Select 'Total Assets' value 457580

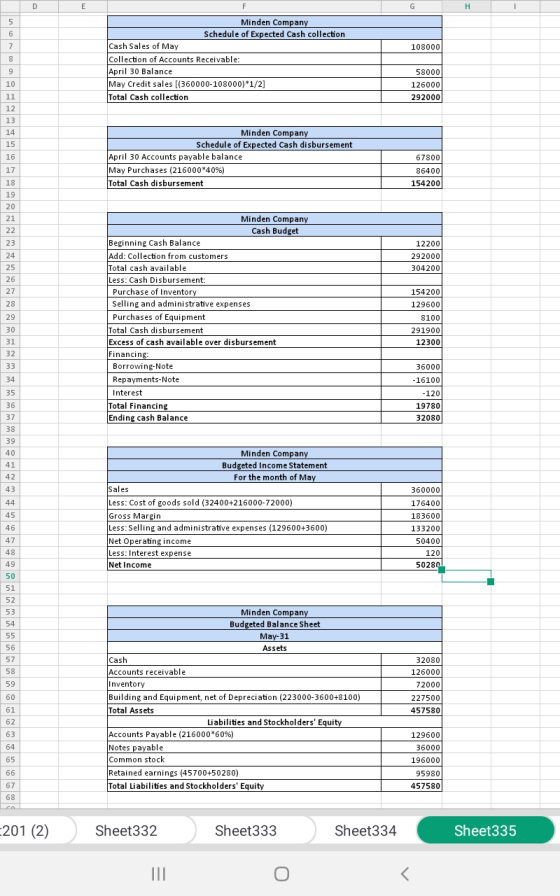(x=411, y=710)
